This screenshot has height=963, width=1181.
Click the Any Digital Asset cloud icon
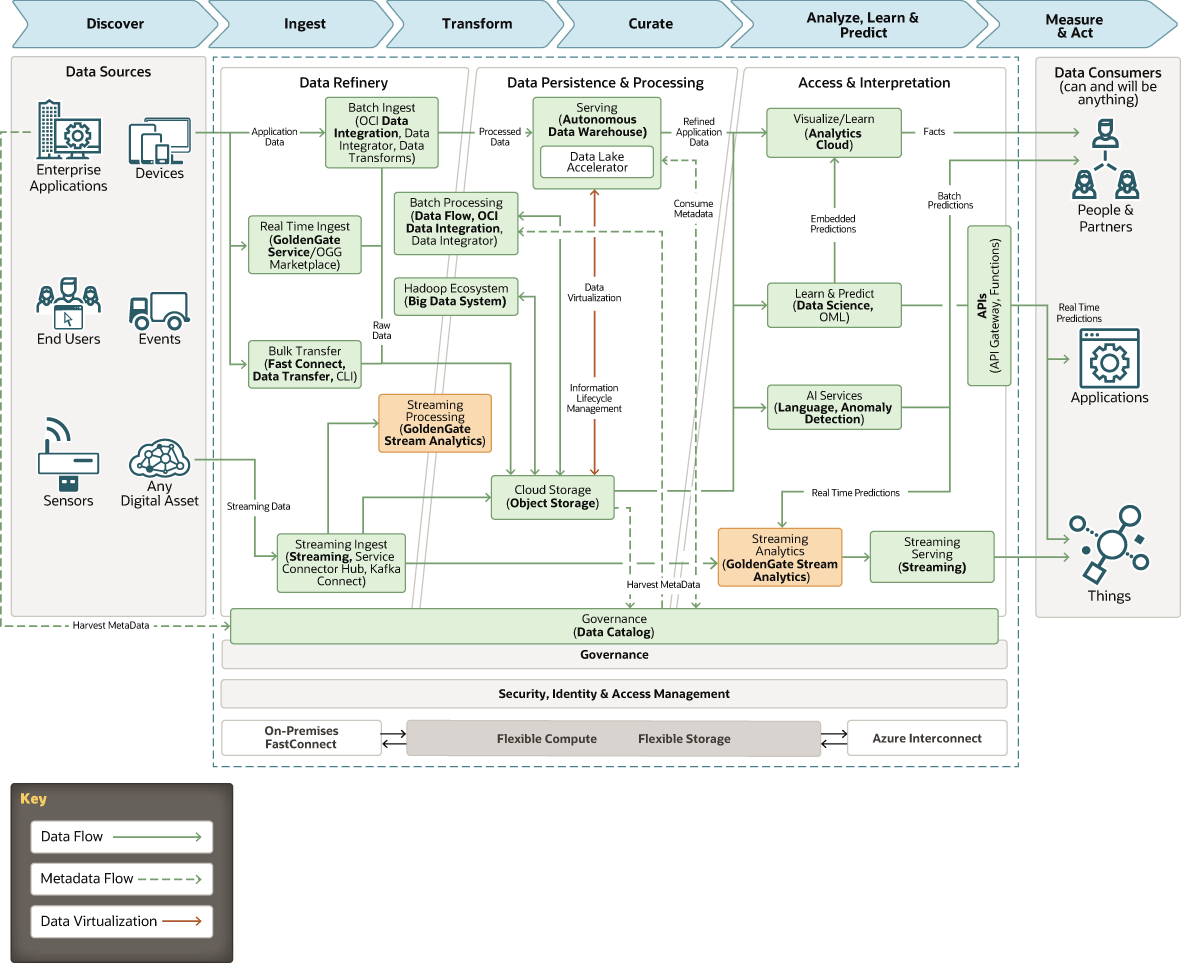159,458
